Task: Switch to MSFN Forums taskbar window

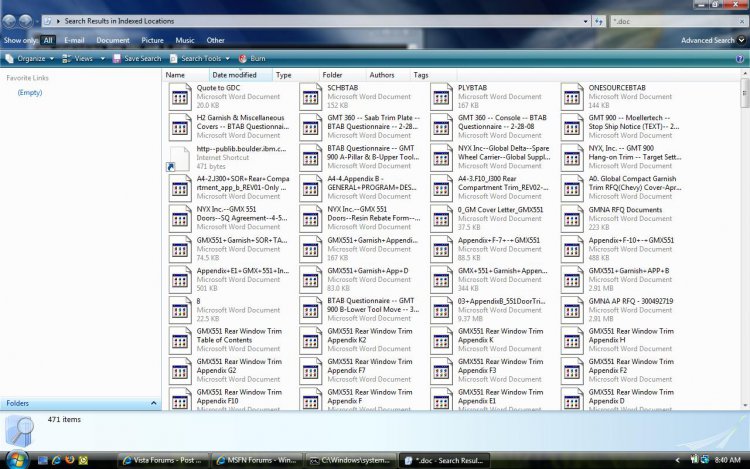Action: pos(256,460)
